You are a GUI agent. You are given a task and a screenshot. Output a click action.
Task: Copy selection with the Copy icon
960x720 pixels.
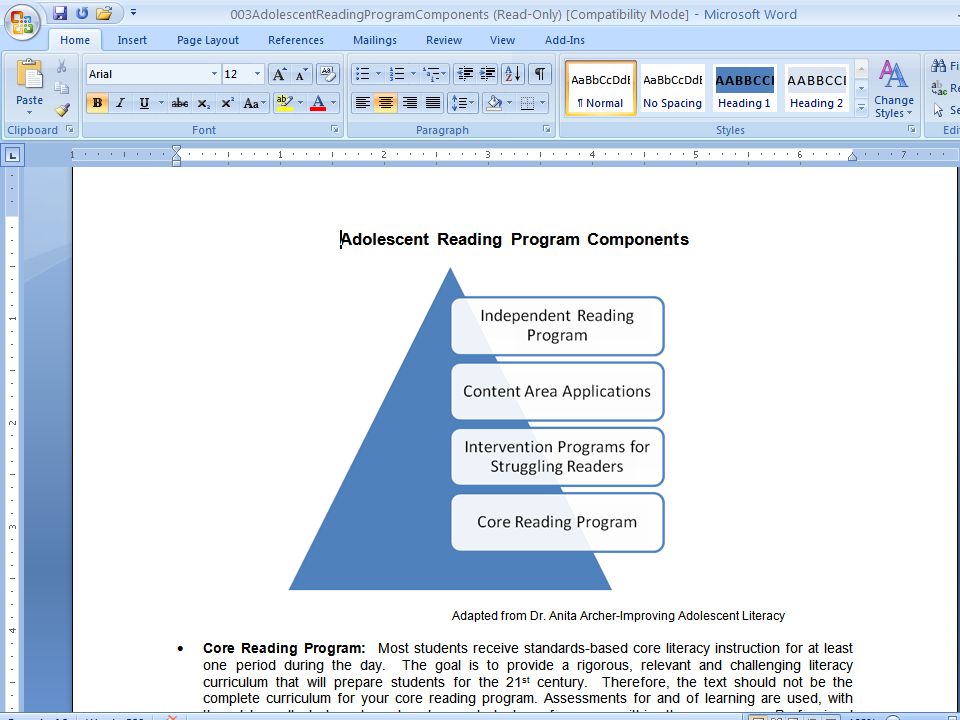click(62, 88)
